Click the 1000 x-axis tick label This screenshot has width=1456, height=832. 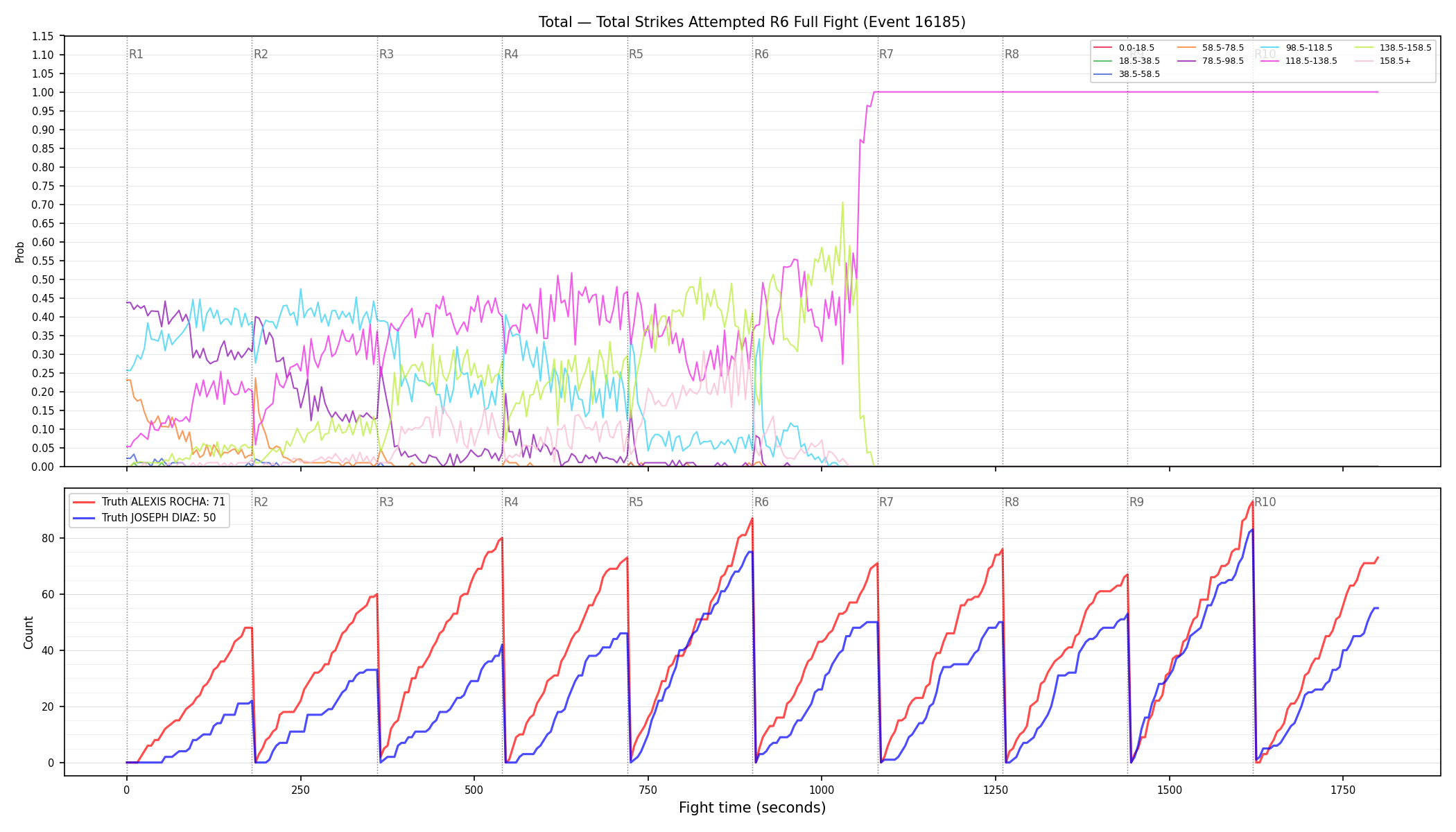tap(822, 790)
